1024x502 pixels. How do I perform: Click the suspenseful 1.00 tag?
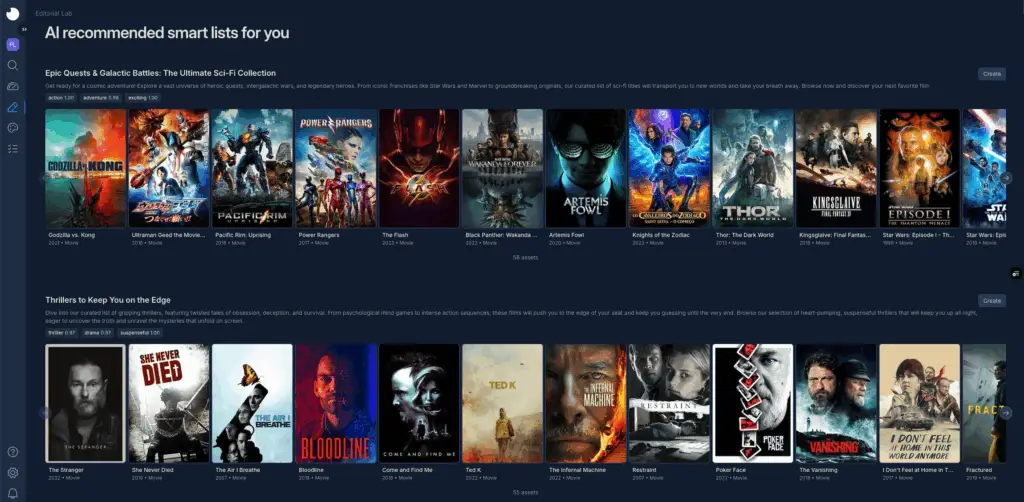pyautogui.click(x=140, y=333)
